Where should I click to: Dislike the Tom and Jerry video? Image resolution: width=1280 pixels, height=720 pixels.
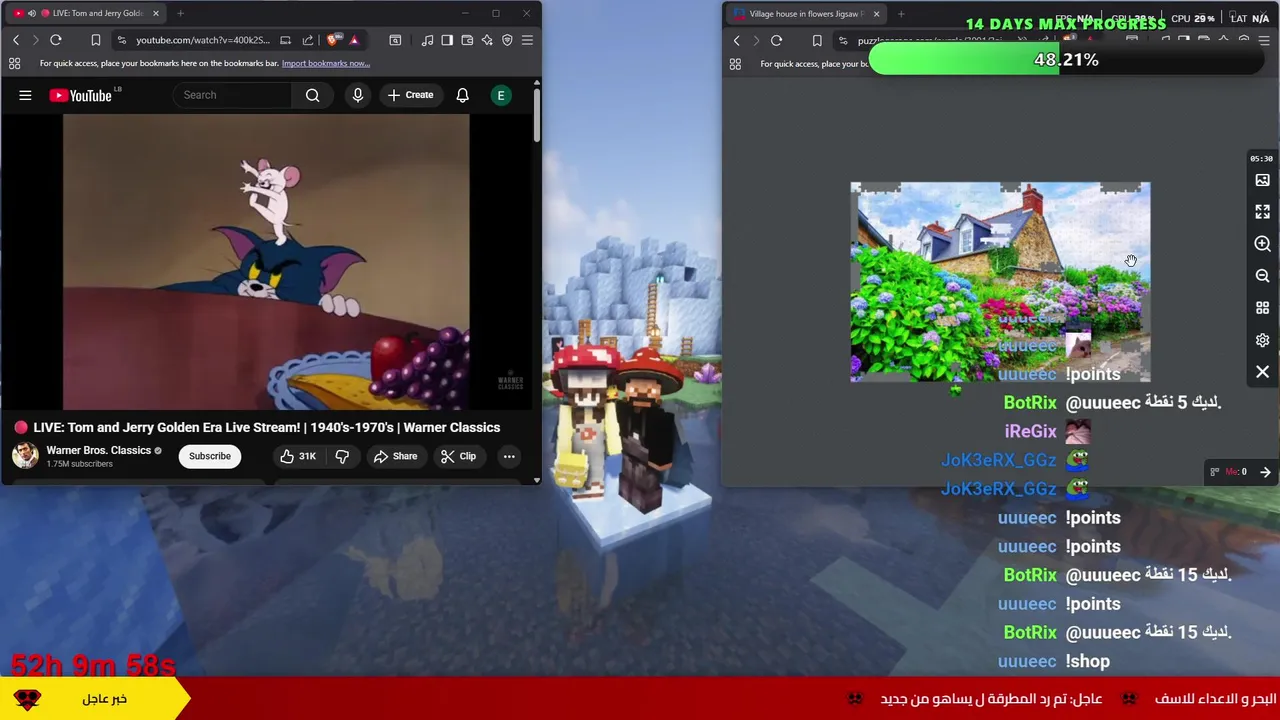342,456
